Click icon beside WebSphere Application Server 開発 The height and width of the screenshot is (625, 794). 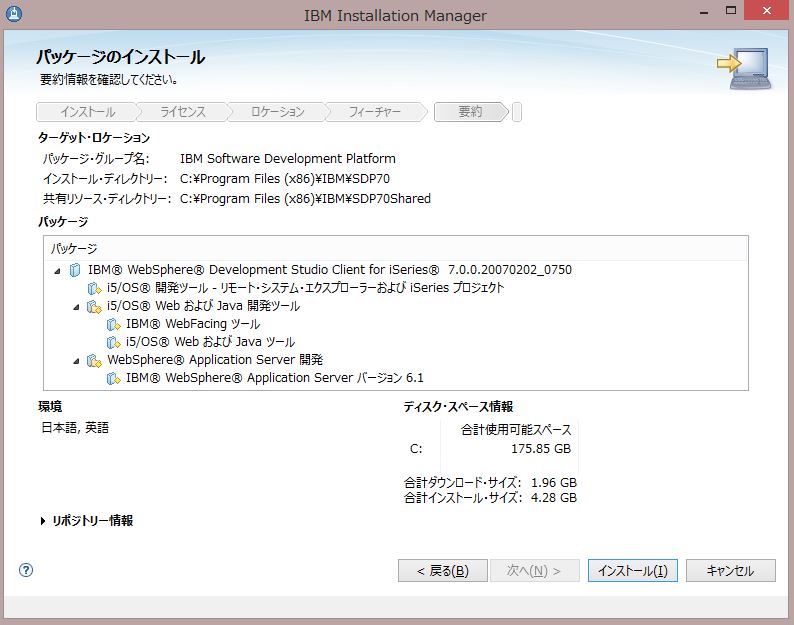click(x=94, y=361)
